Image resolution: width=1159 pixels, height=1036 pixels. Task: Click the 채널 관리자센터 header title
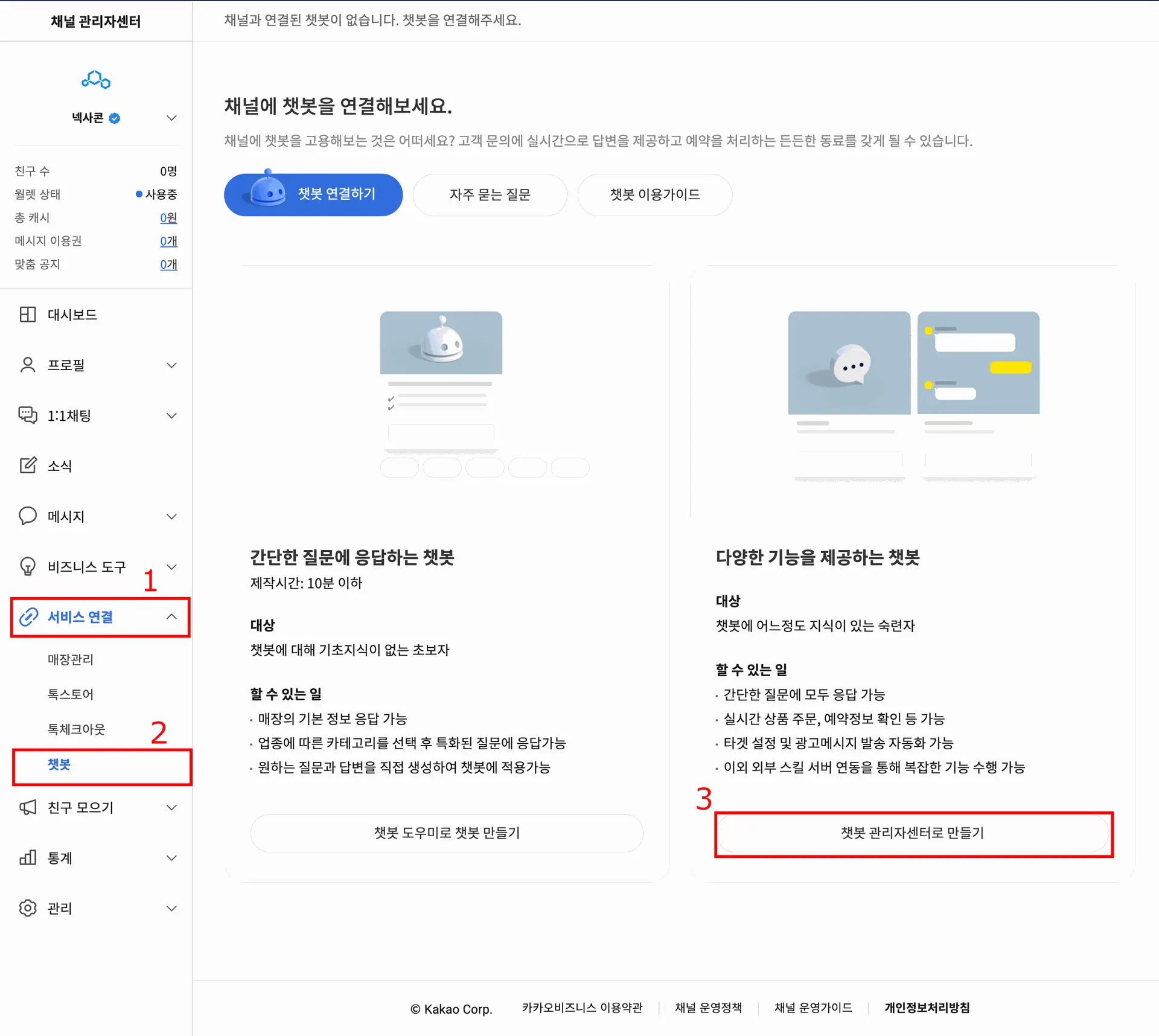pyautogui.click(x=96, y=21)
